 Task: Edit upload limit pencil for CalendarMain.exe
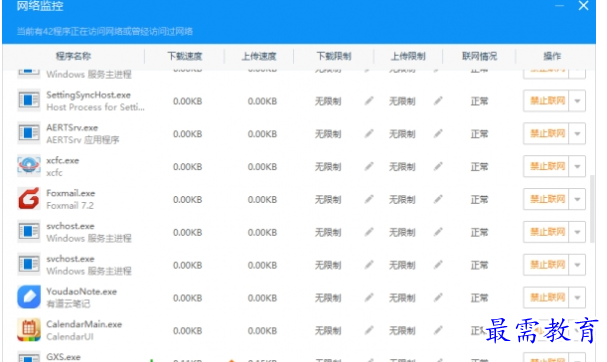438,331
